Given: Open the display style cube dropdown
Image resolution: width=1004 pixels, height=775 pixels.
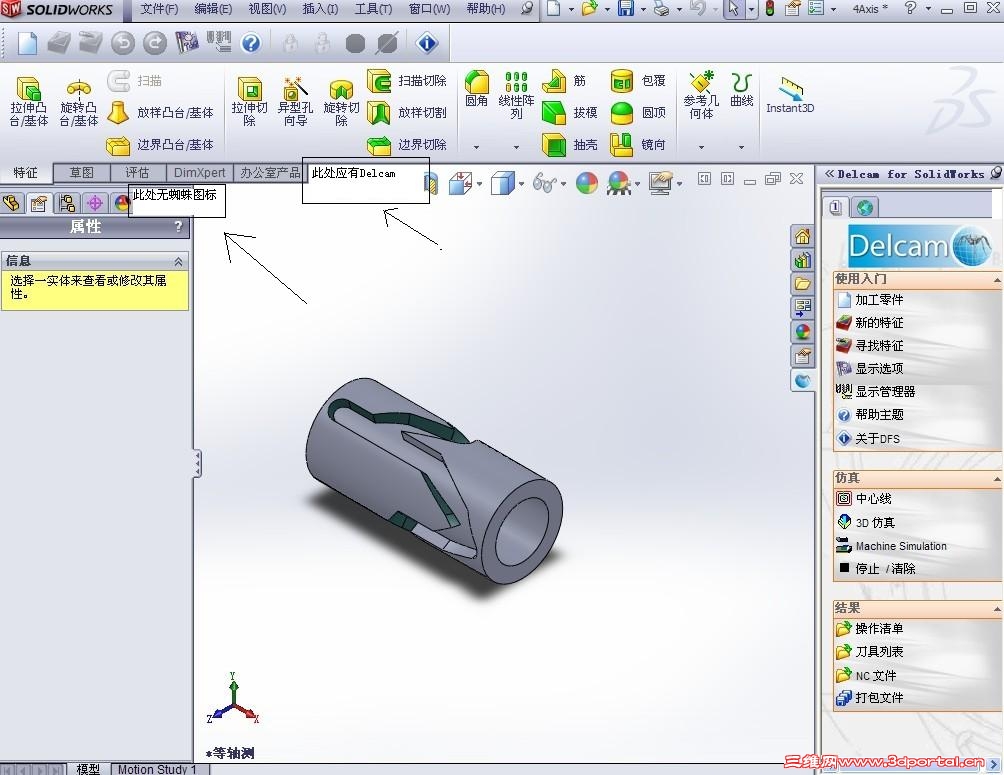Looking at the screenshot, I should 521,184.
